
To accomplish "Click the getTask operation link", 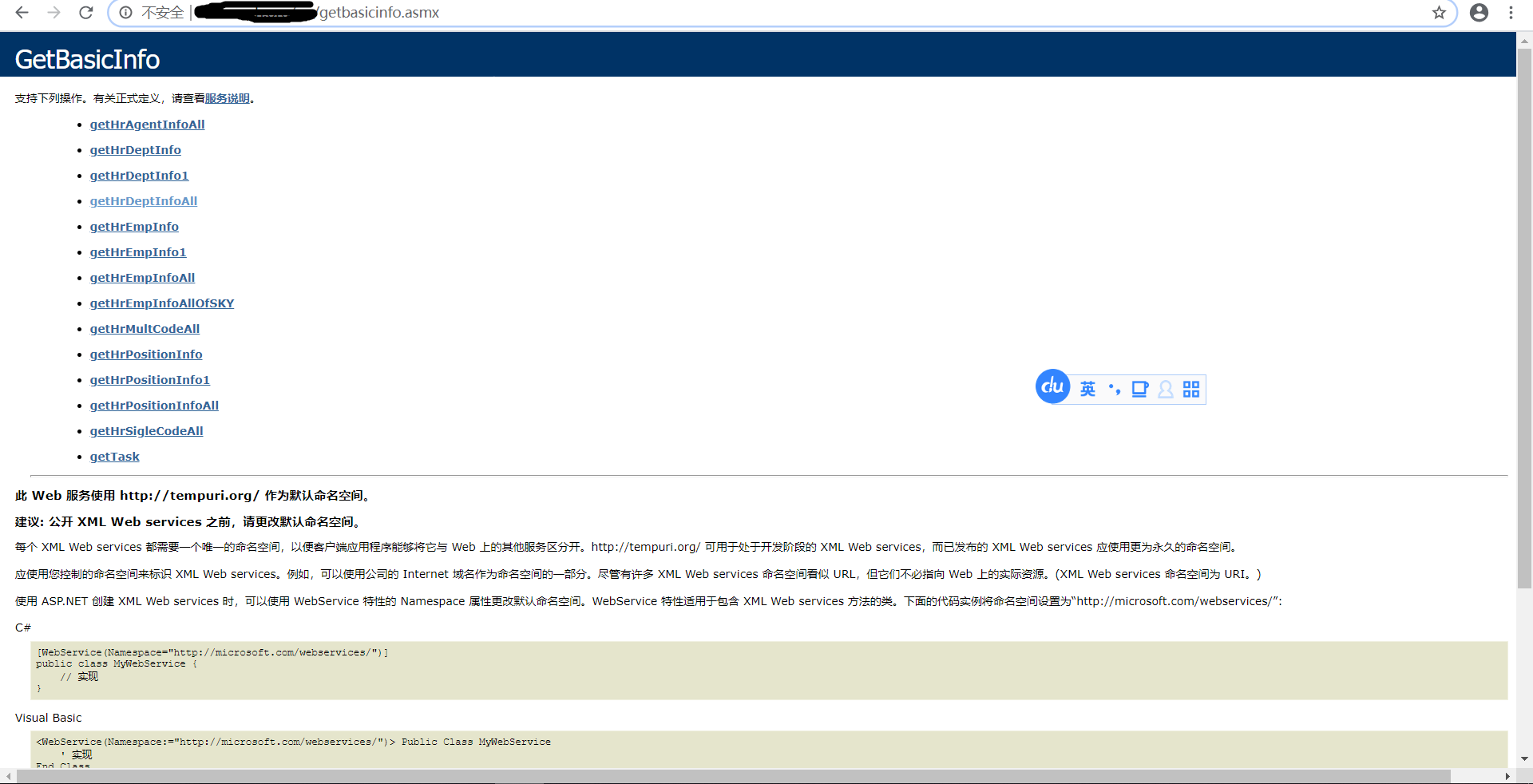I will click(114, 457).
